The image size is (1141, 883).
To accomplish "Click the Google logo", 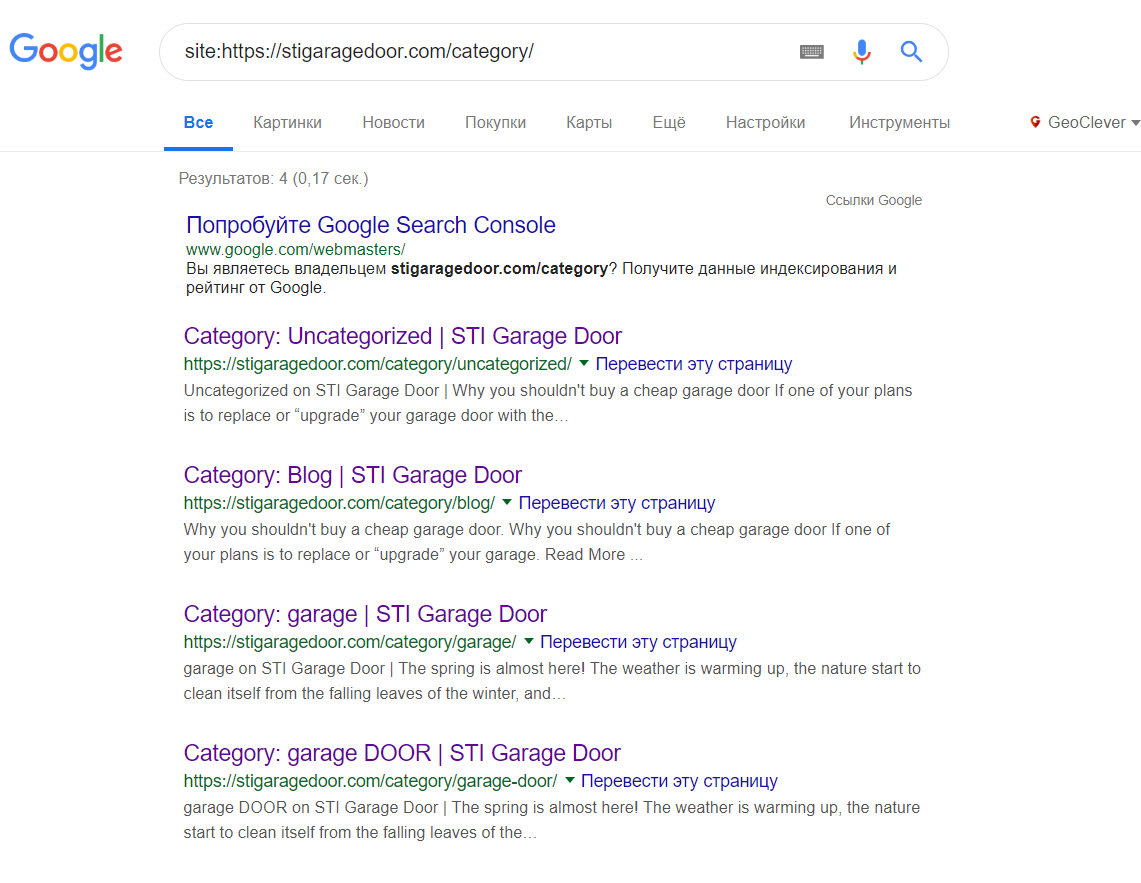I will 65,51.
